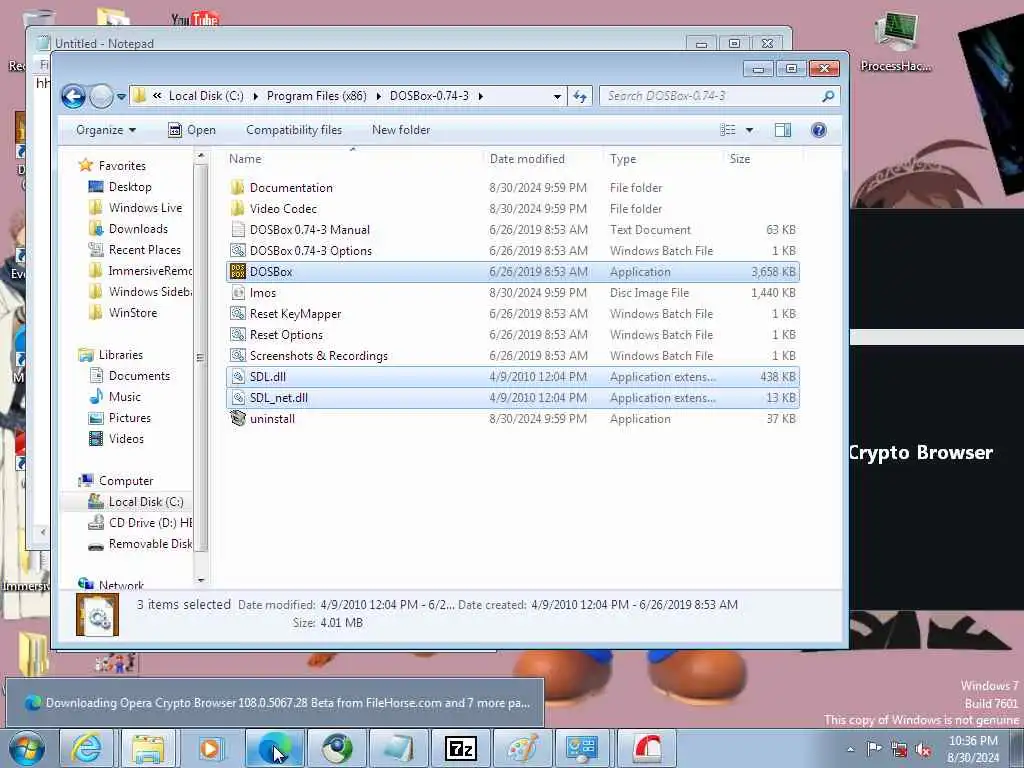Open Downloads in Favorites
This screenshot has width=1024, height=768.
click(138, 229)
